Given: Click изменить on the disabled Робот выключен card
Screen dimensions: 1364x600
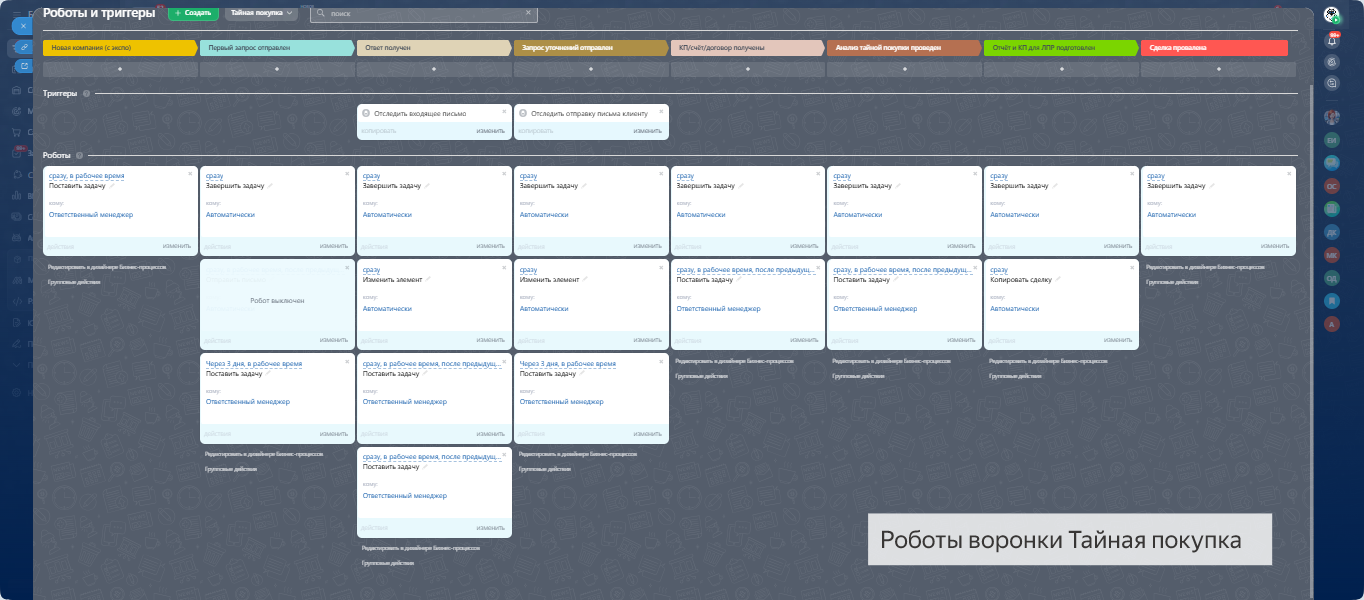Looking at the screenshot, I should pyautogui.click(x=334, y=339).
